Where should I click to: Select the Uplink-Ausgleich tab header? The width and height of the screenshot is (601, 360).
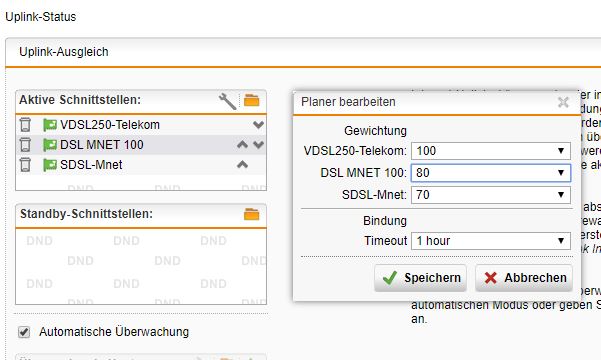click(x=64, y=52)
